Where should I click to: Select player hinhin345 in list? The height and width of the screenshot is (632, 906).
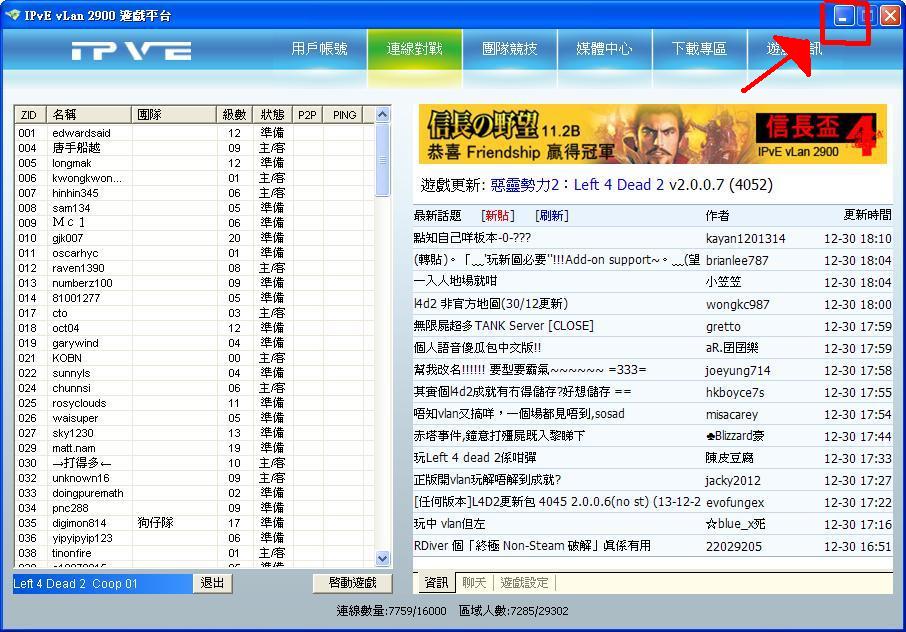click(x=75, y=193)
